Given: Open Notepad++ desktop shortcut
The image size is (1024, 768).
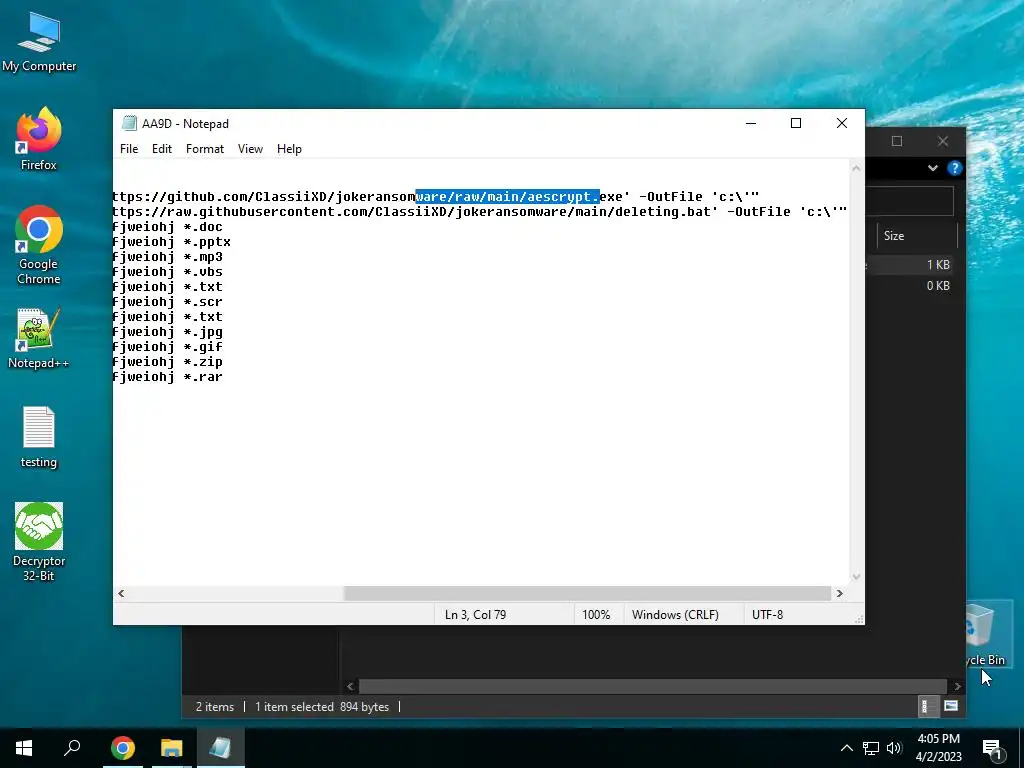Looking at the screenshot, I should (x=39, y=338).
